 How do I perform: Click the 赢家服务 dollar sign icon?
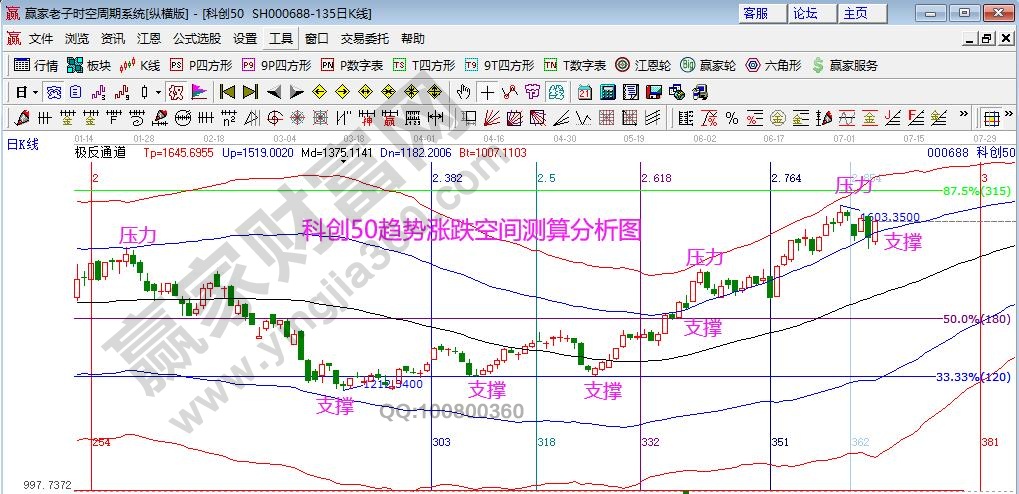819,65
